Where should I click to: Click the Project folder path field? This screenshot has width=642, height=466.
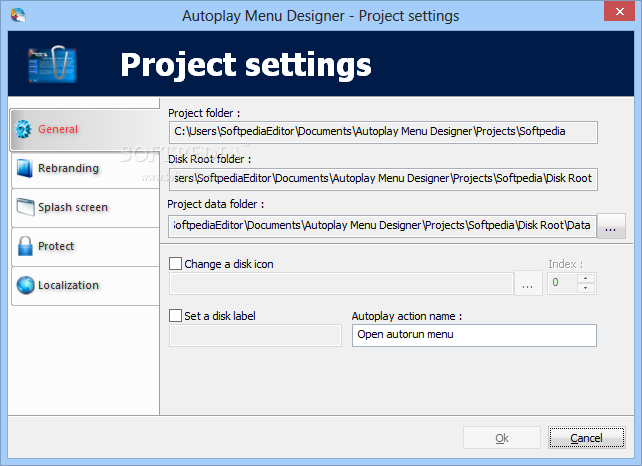(x=383, y=132)
